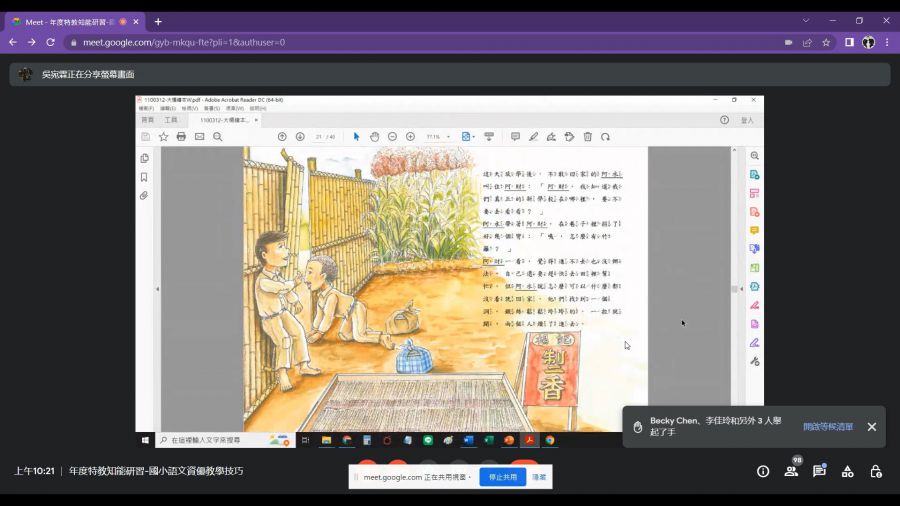Open the last menu in Acrobat menu bar
This screenshot has width=900, height=506.
coord(258,108)
